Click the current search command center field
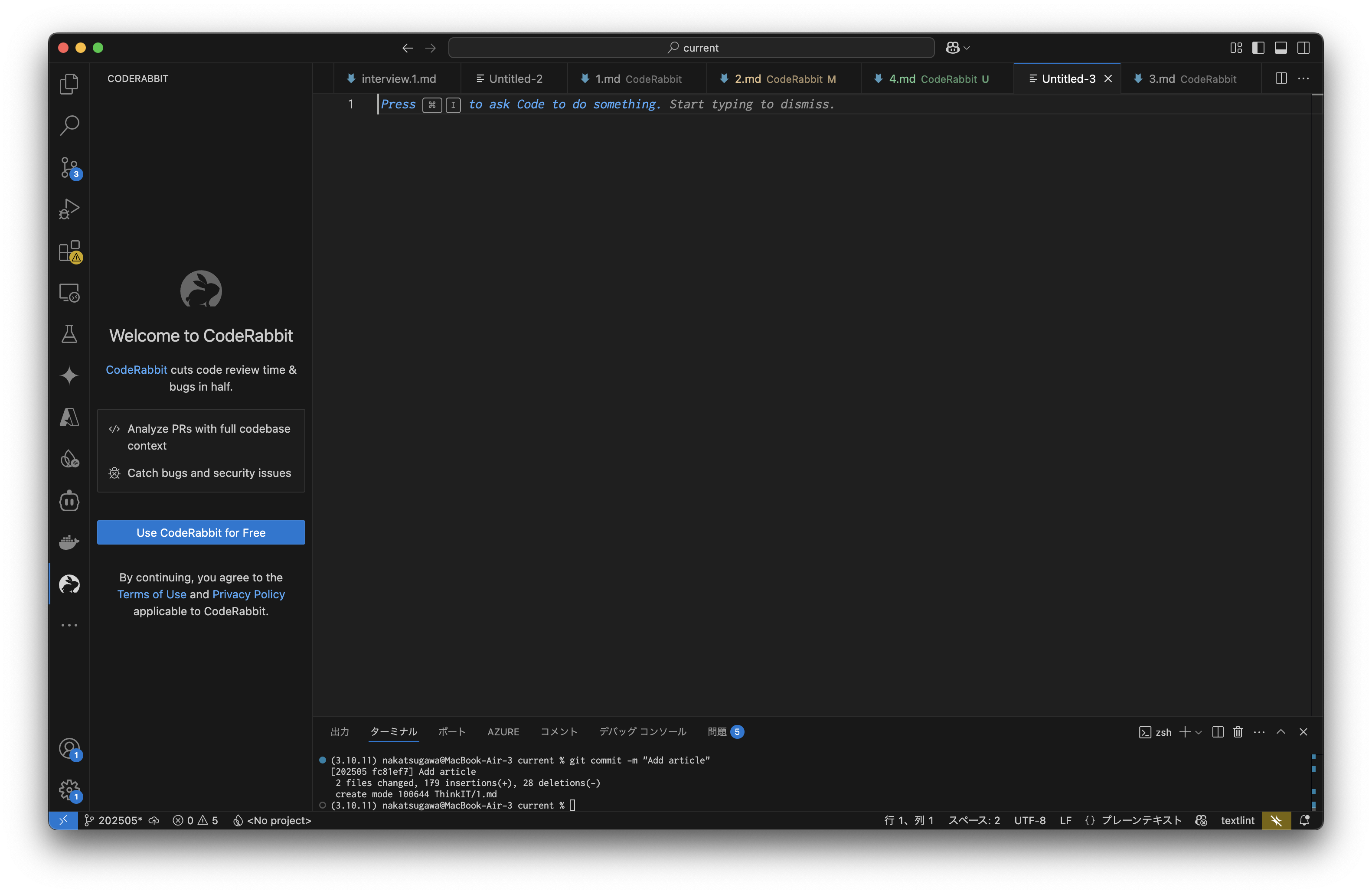The width and height of the screenshot is (1372, 894). 691,48
